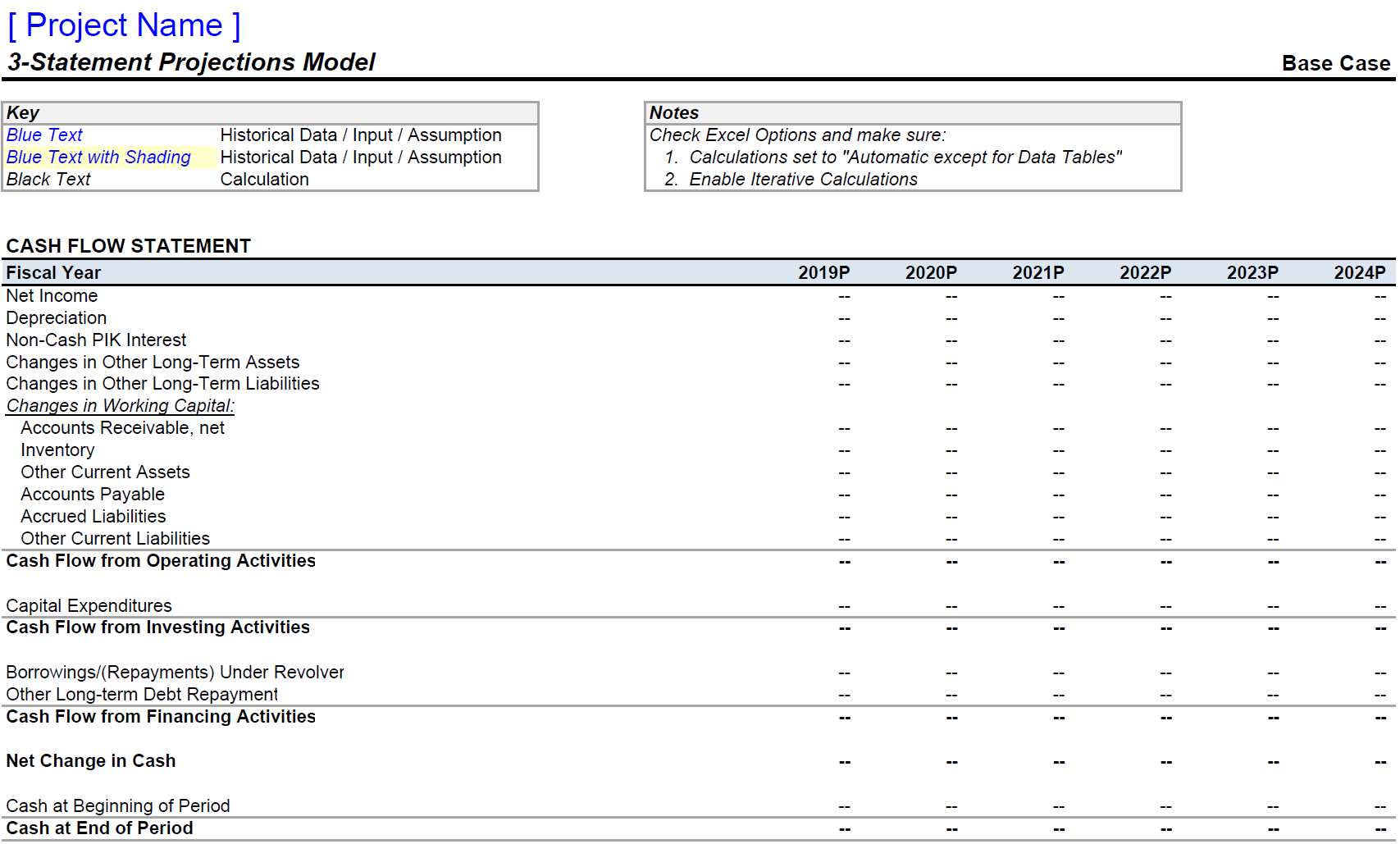1400x844 pixels.
Task: Select Changes in Other Long-Term Assets label
Action: (x=153, y=363)
